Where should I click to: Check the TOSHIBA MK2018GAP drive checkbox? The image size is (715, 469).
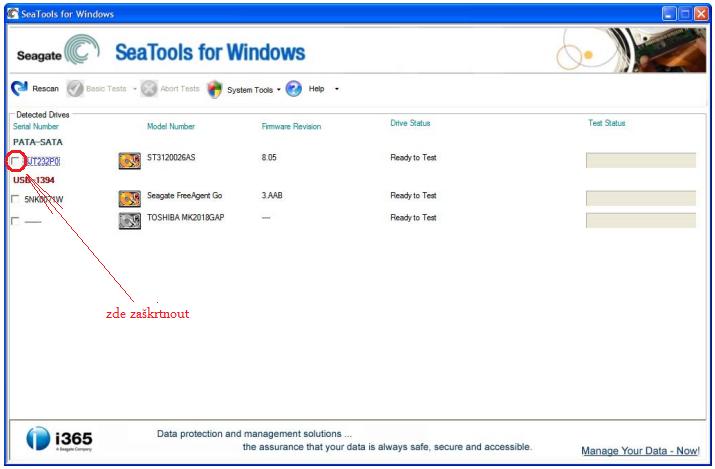pyautogui.click(x=15, y=221)
